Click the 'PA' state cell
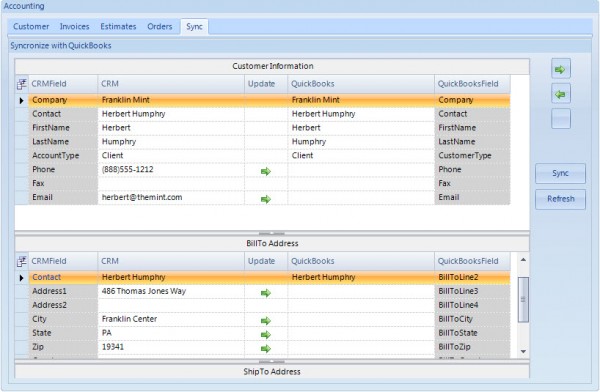Screen dimensions: 600x392 (x=171, y=333)
